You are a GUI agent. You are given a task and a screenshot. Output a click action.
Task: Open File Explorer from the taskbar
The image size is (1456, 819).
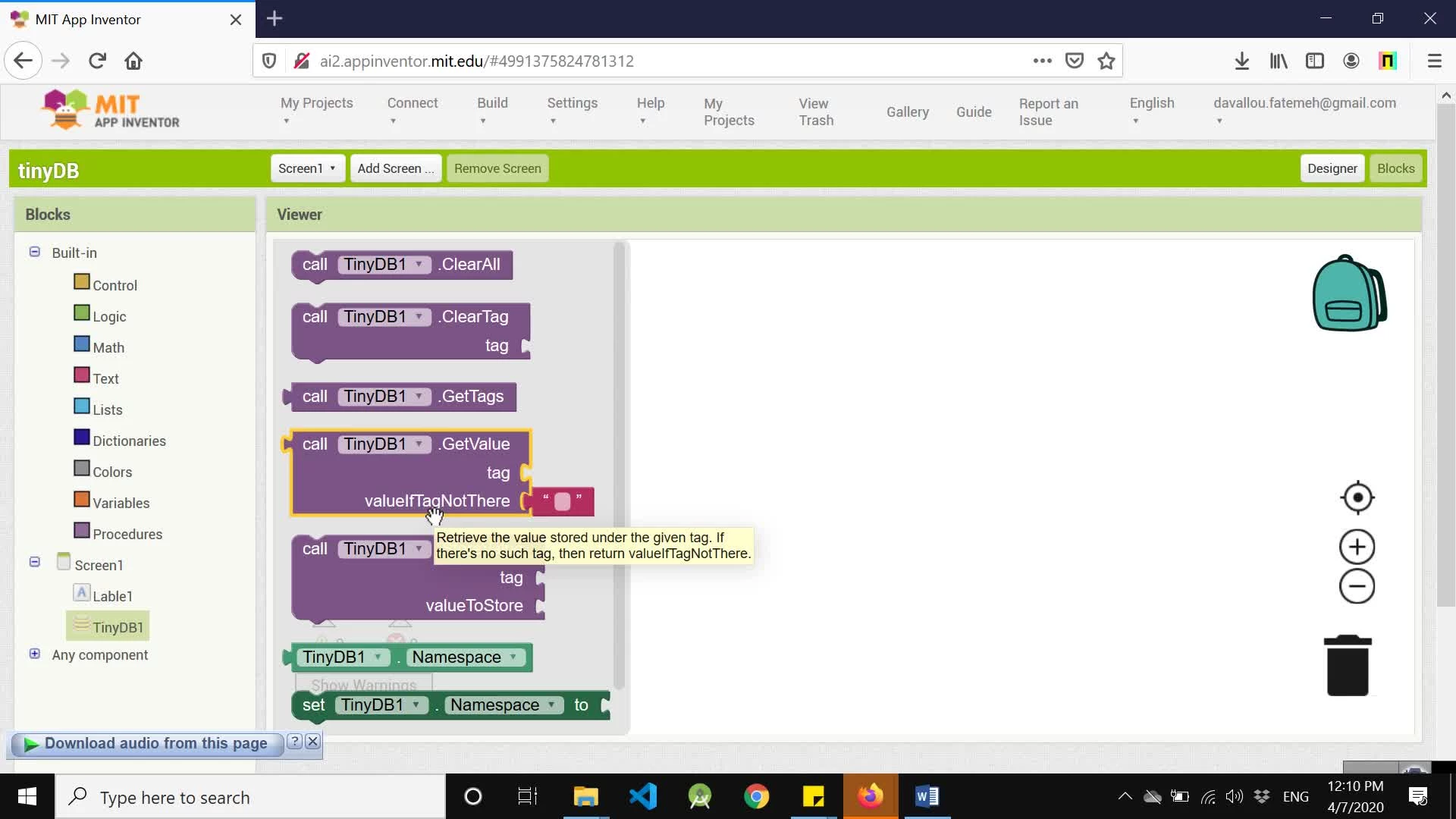[x=585, y=796]
